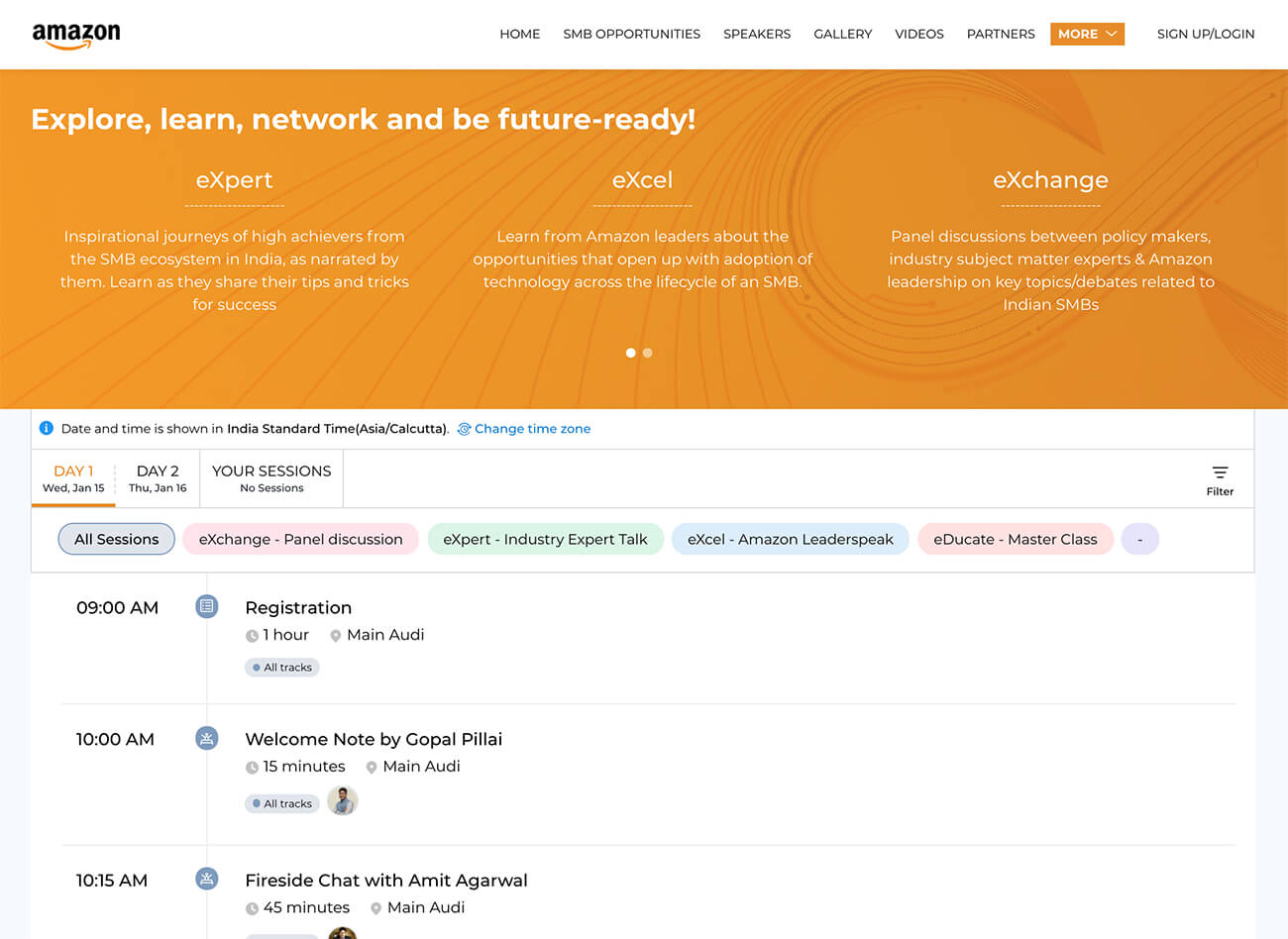Image resolution: width=1288 pixels, height=939 pixels.
Task: Click the Registration session list icon
Action: tap(206, 606)
